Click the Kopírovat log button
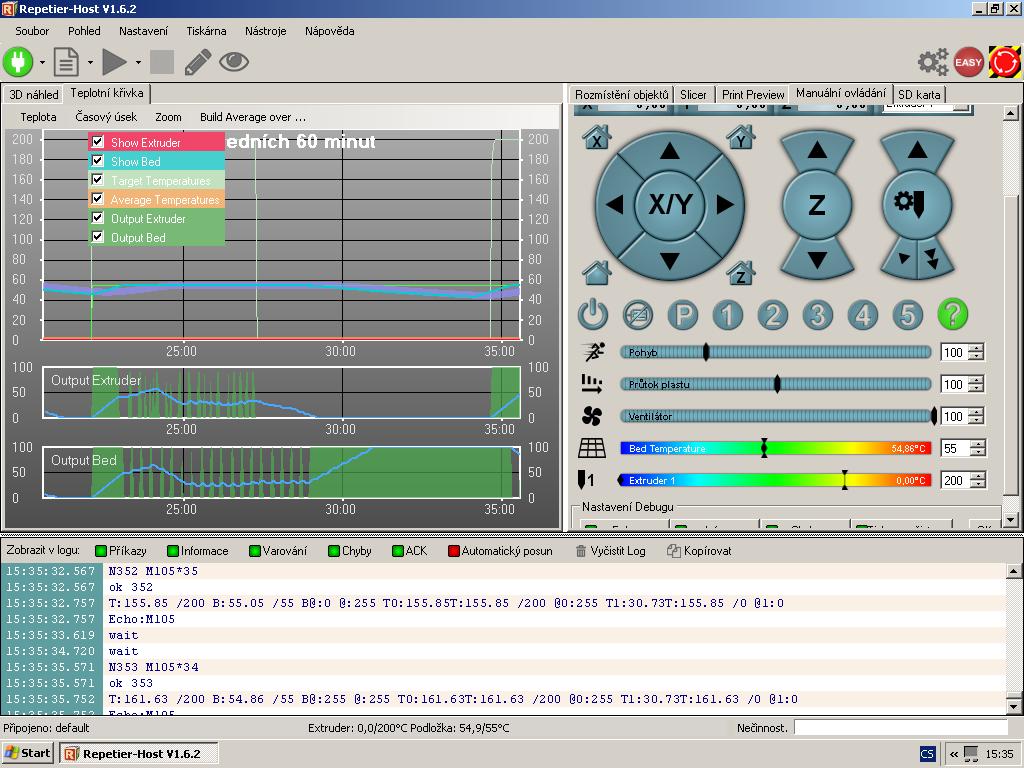 tap(699, 551)
